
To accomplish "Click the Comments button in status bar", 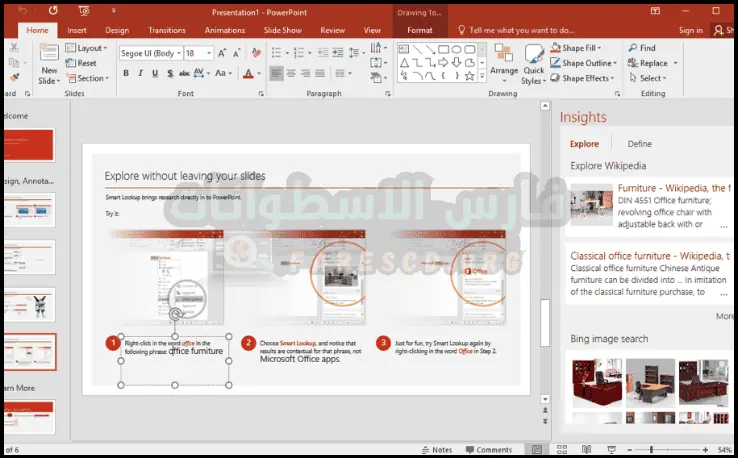I will 489,450.
